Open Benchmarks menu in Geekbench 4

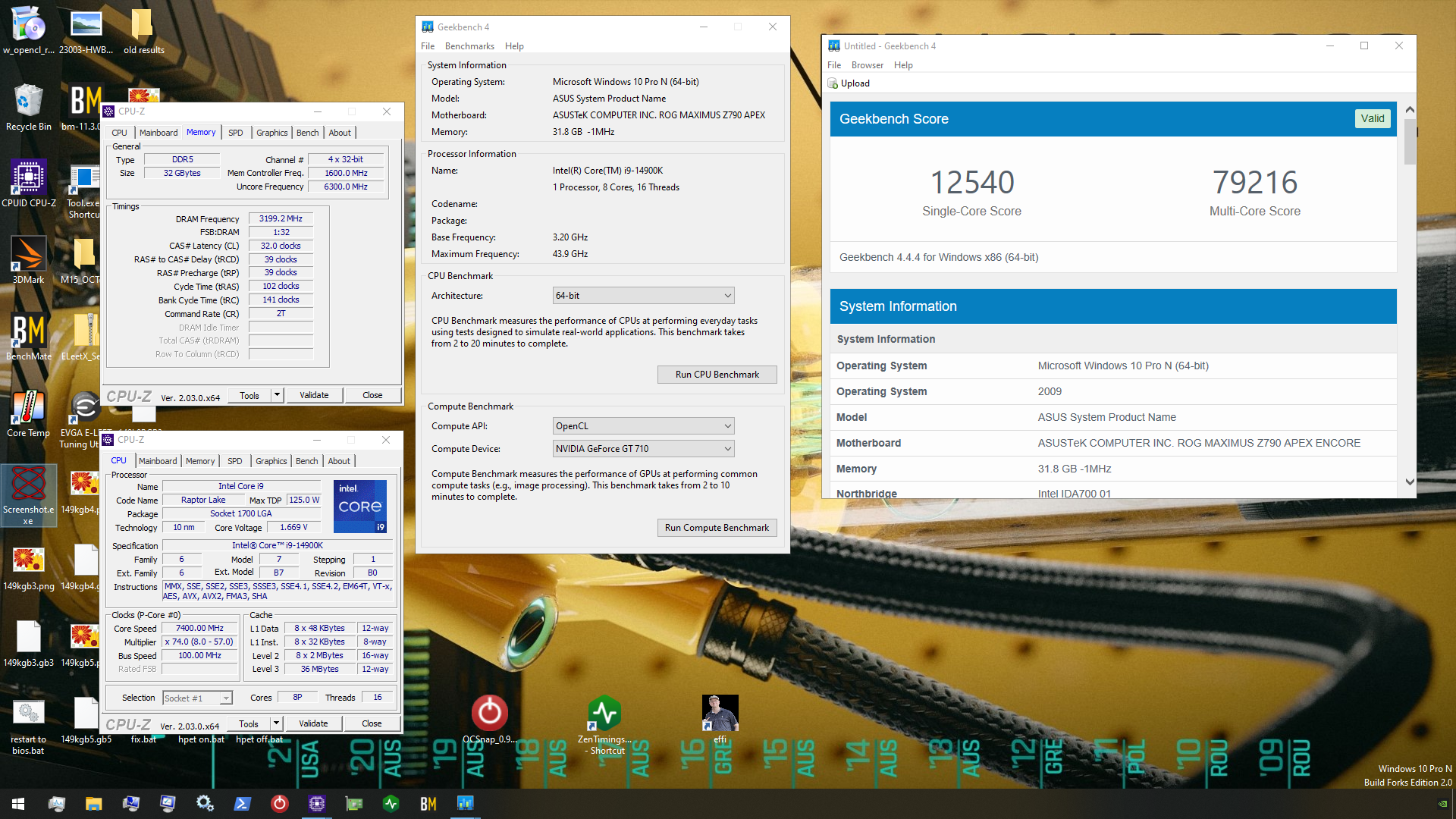point(469,46)
